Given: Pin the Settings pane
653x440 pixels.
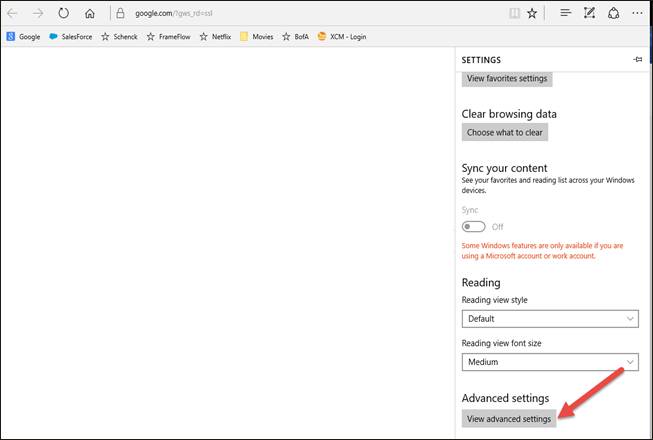Looking at the screenshot, I should click(638, 60).
